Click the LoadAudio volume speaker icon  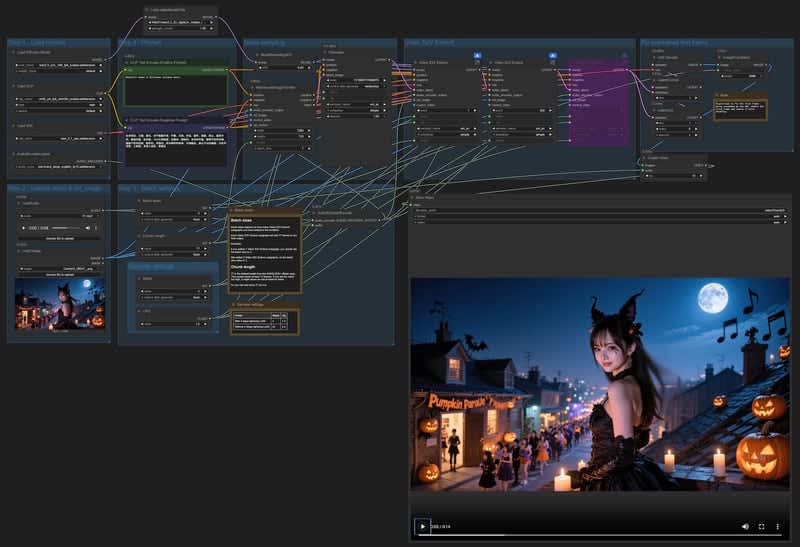pyautogui.click(x=87, y=228)
